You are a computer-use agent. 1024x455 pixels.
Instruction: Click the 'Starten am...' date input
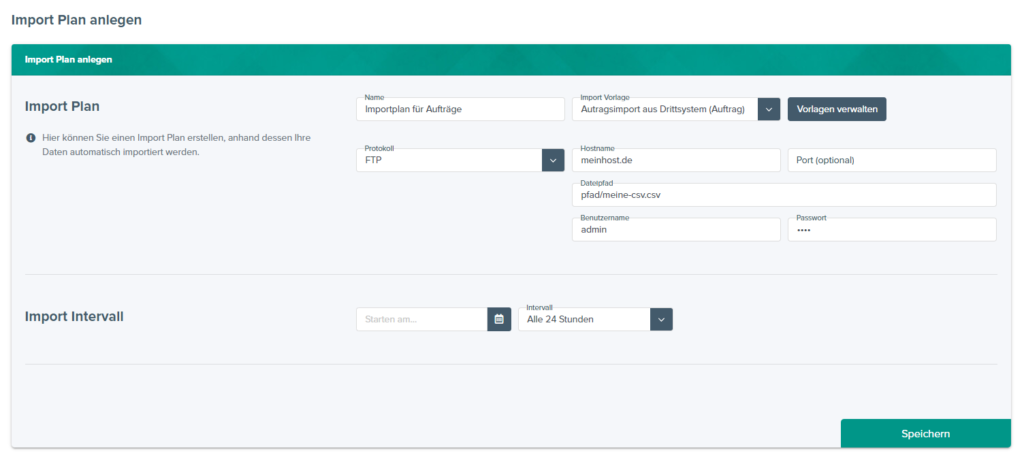(421, 319)
